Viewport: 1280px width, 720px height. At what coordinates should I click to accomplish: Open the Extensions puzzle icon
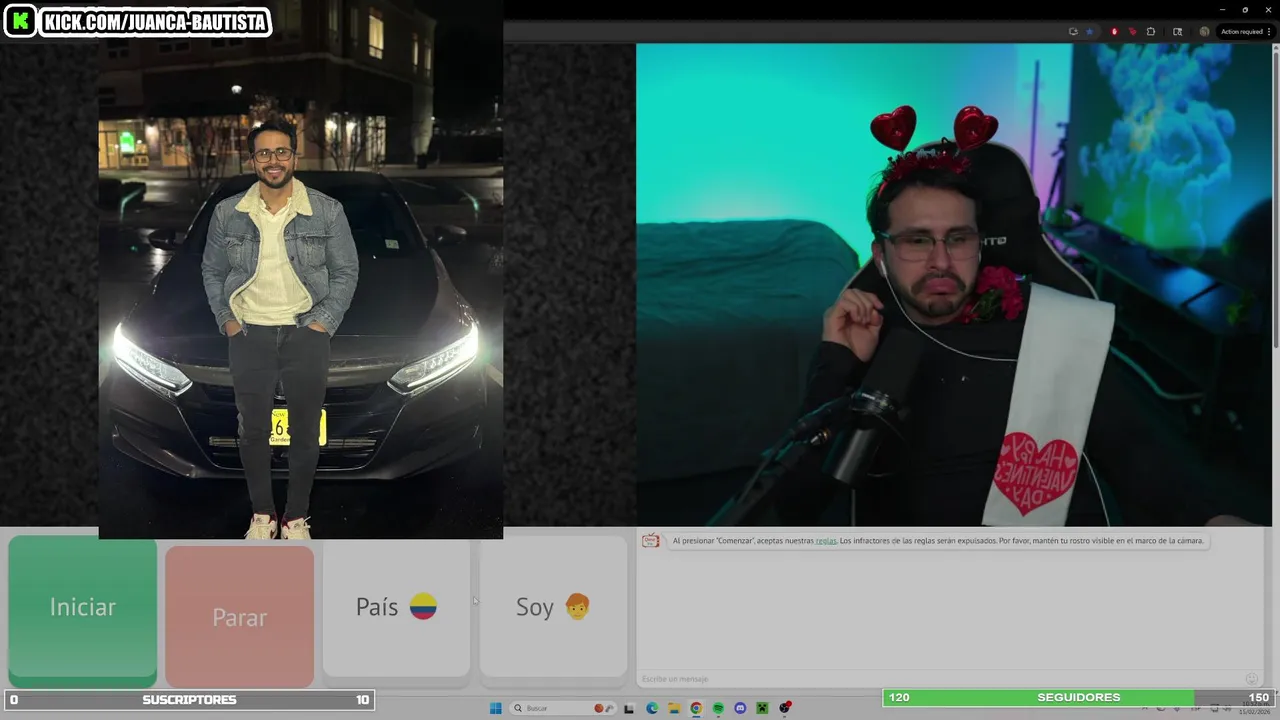point(1150,31)
